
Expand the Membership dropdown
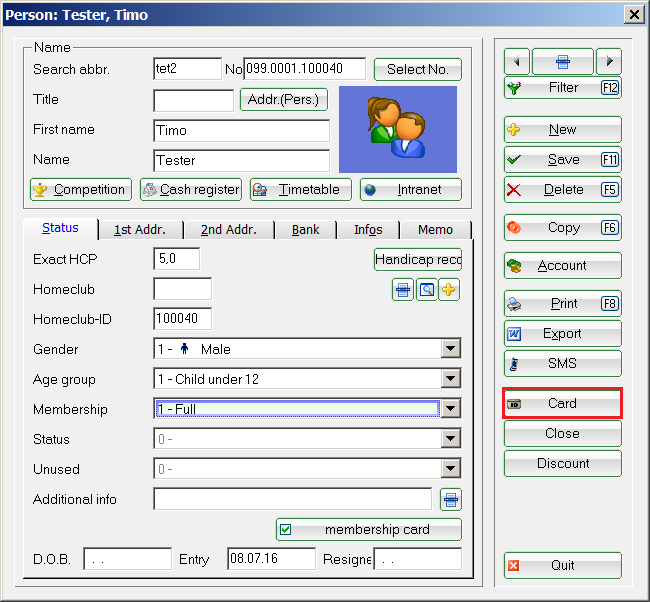coord(451,409)
